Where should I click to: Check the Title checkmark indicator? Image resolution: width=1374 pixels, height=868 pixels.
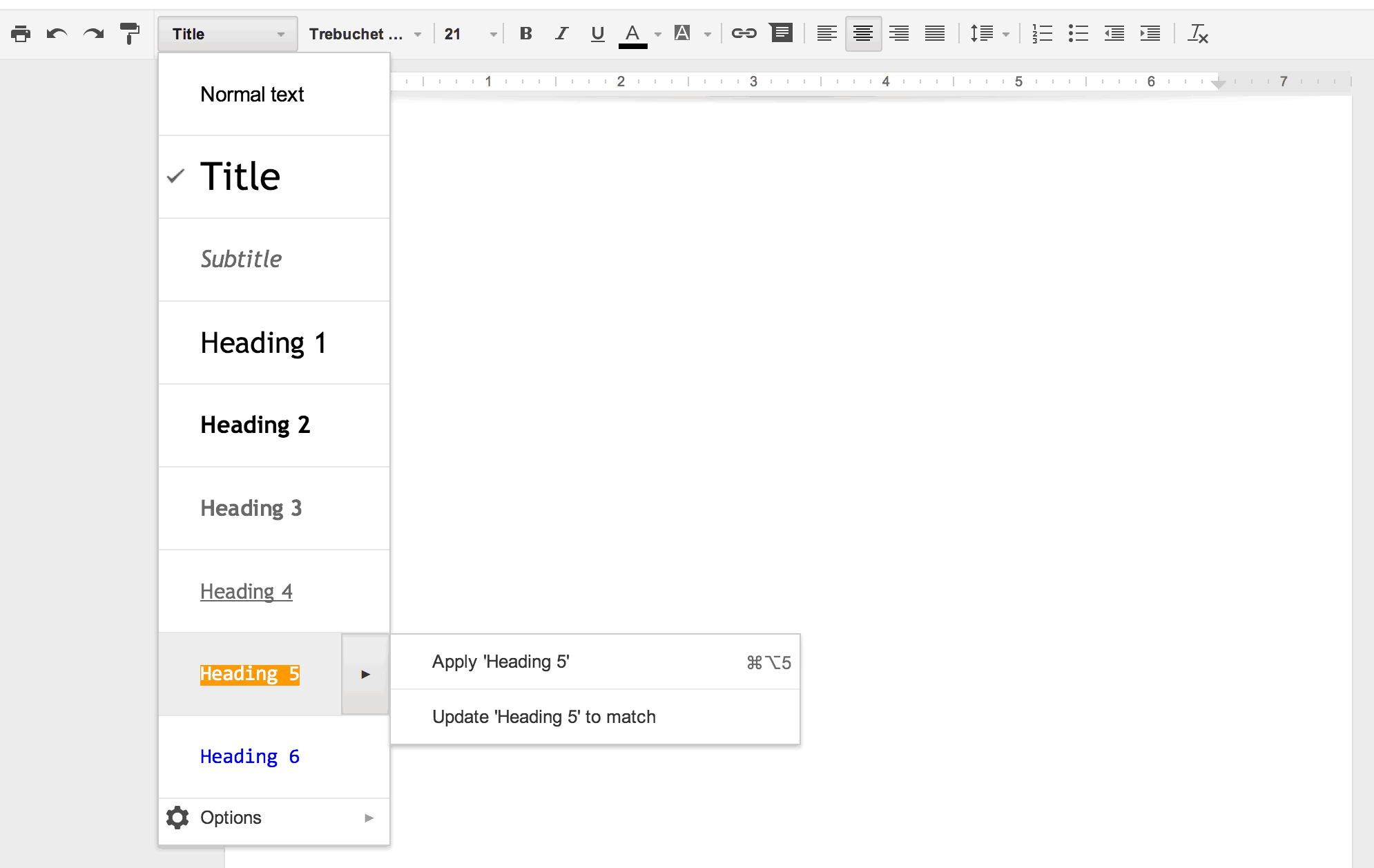[x=175, y=178]
